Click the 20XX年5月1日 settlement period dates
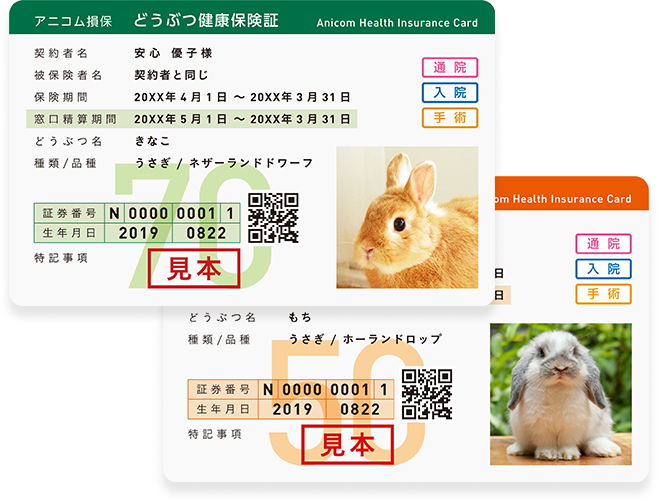 click(x=242, y=119)
